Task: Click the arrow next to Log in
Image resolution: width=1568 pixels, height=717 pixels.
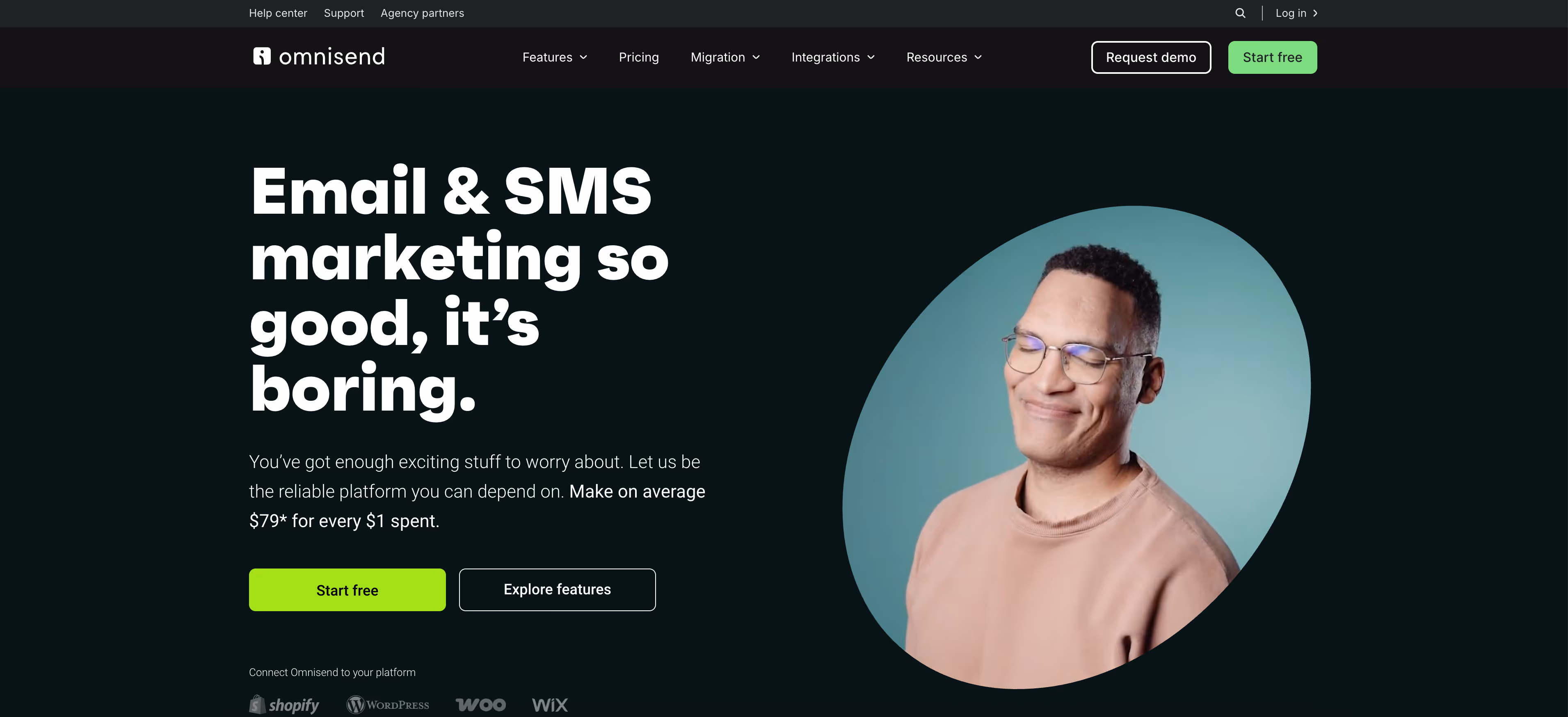Action: click(x=1315, y=14)
